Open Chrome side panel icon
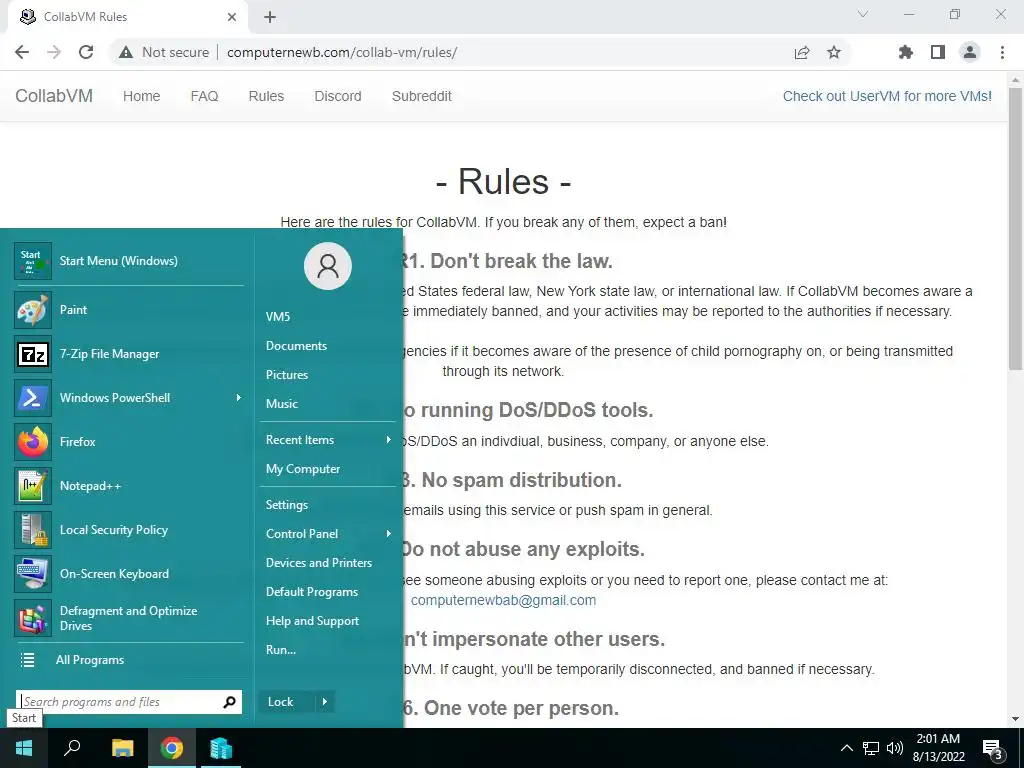 point(938,52)
